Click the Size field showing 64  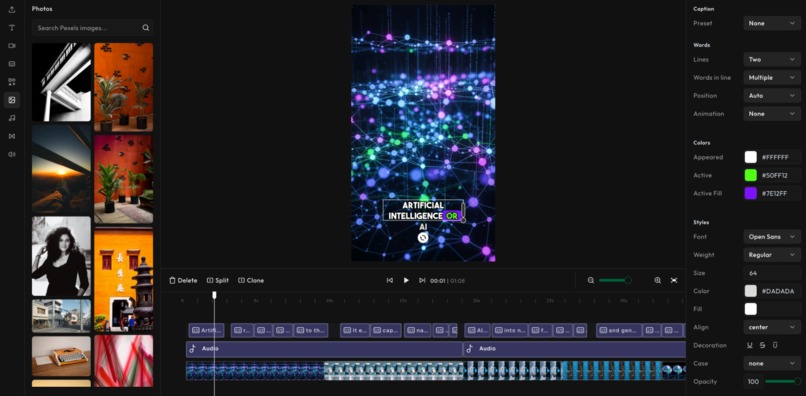click(772, 273)
